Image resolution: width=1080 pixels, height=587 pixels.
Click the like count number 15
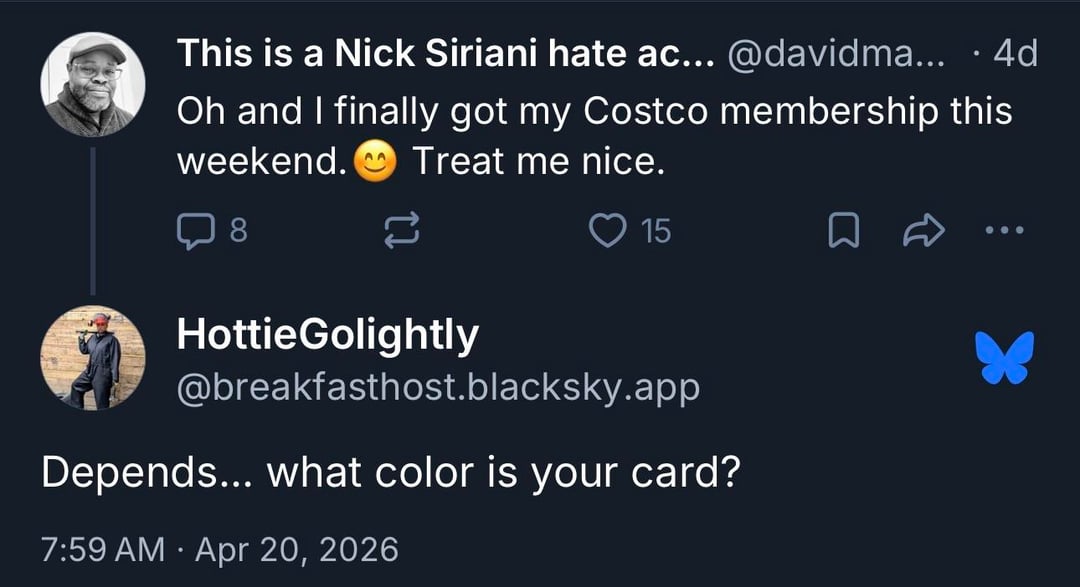tap(655, 232)
